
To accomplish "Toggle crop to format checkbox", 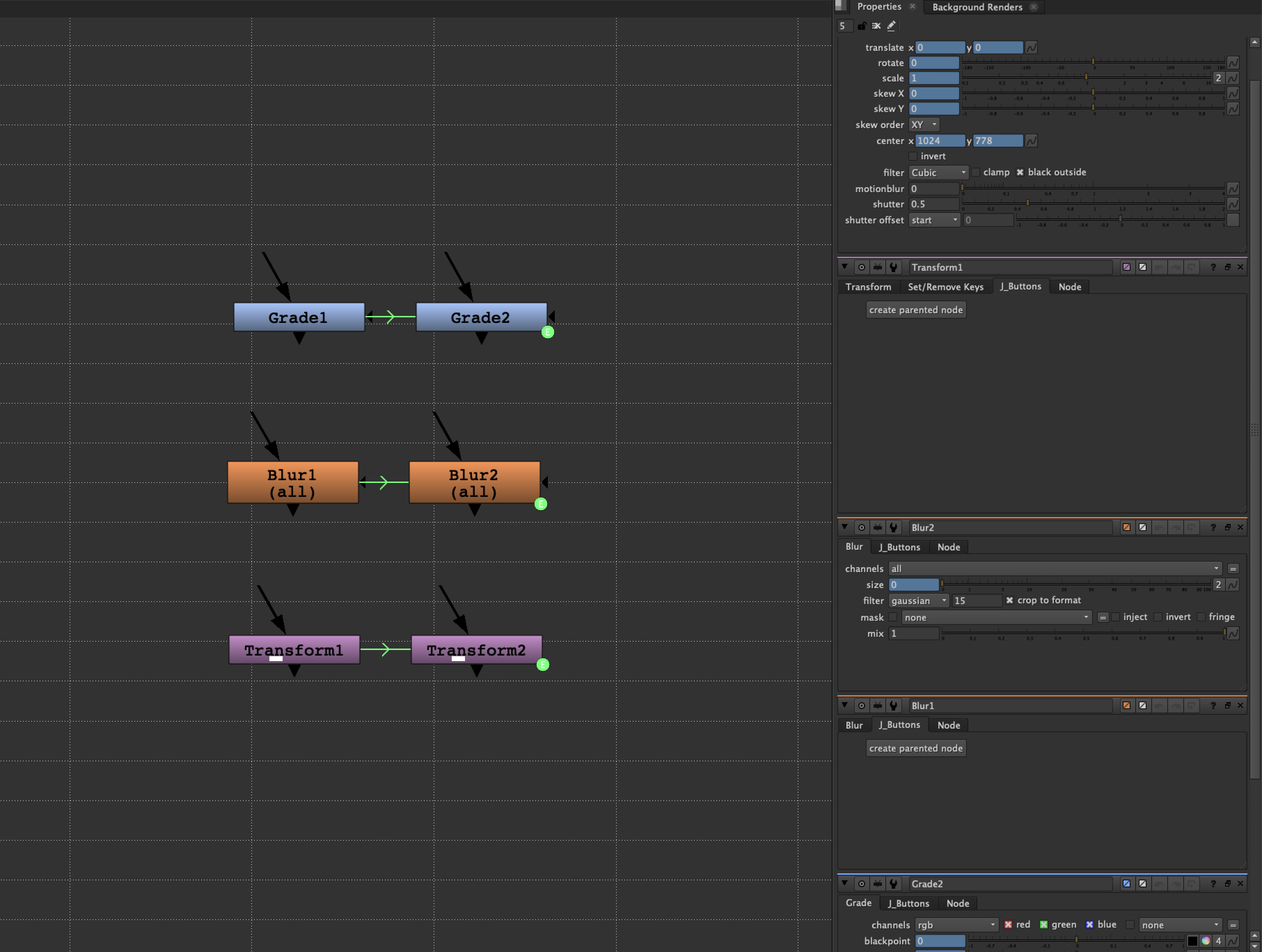I will (1009, 600).
